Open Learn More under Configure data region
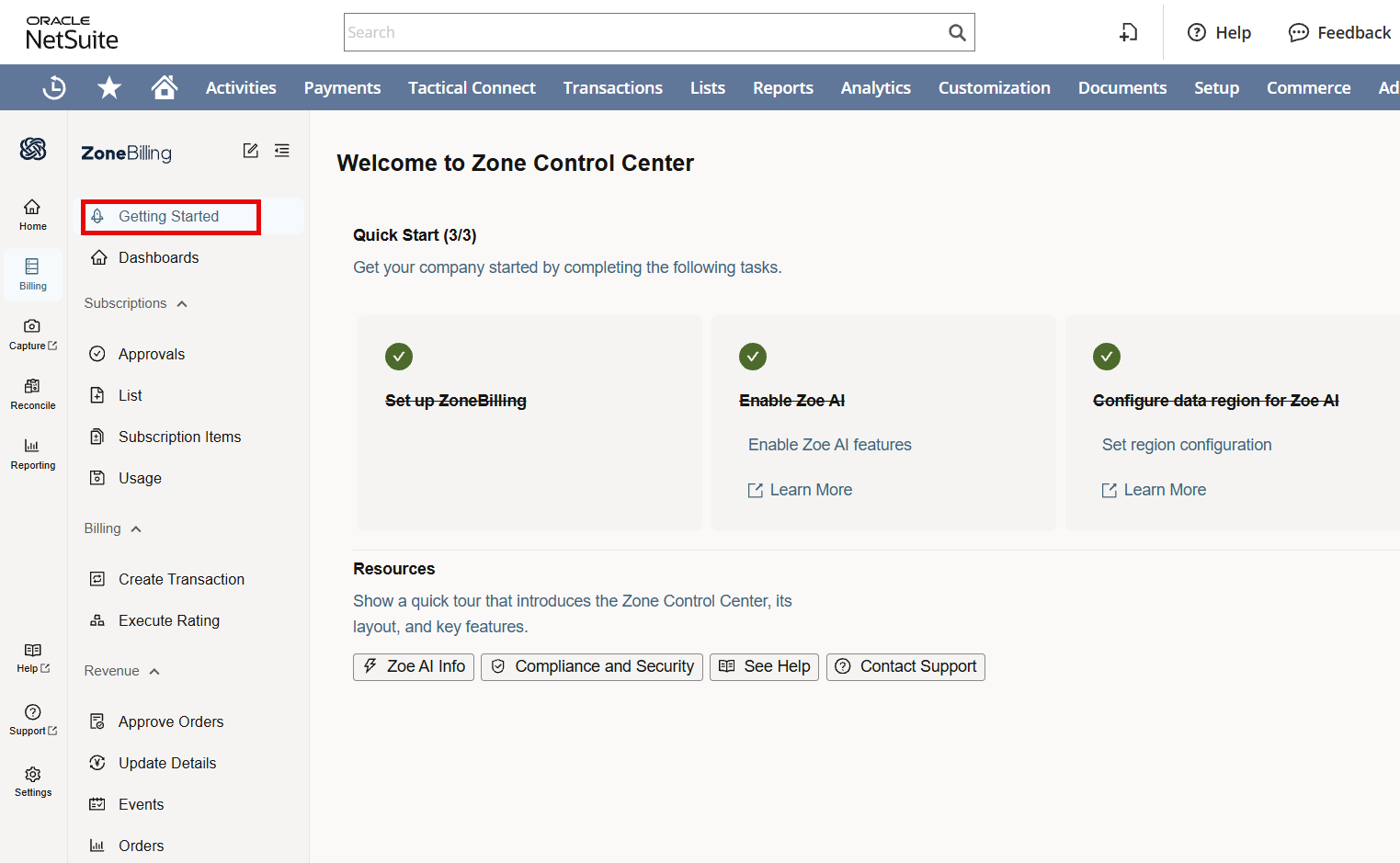This screenshot has width=1400, height=863. pyautogui.click(x=1154, y=490)
